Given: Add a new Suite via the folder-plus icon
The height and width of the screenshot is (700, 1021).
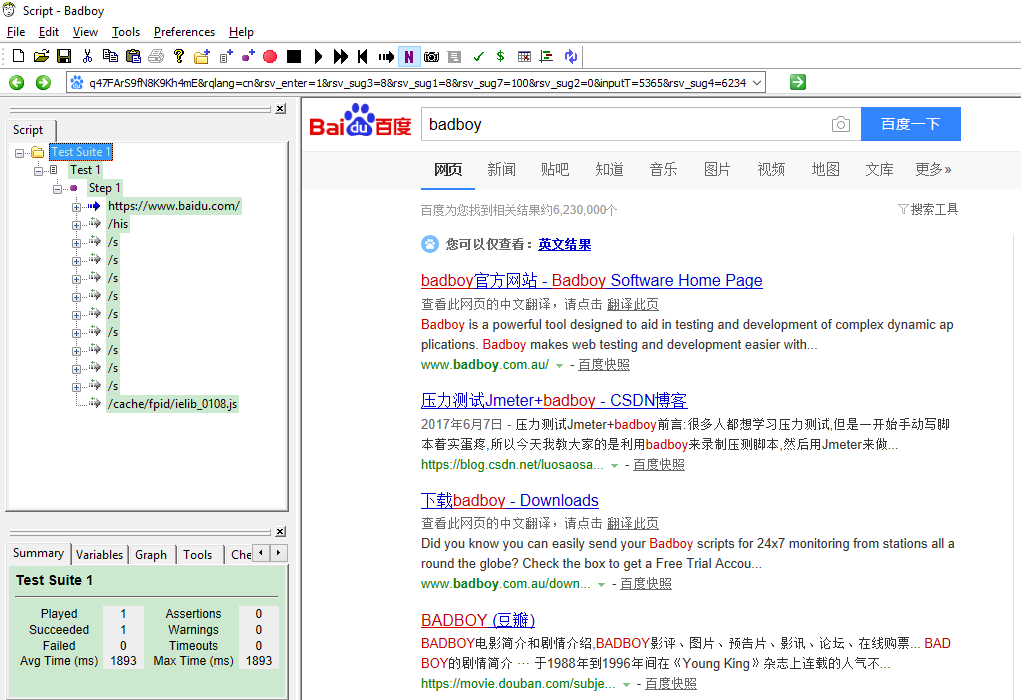Looking at the screenshot, I should [x=202, y=57].
